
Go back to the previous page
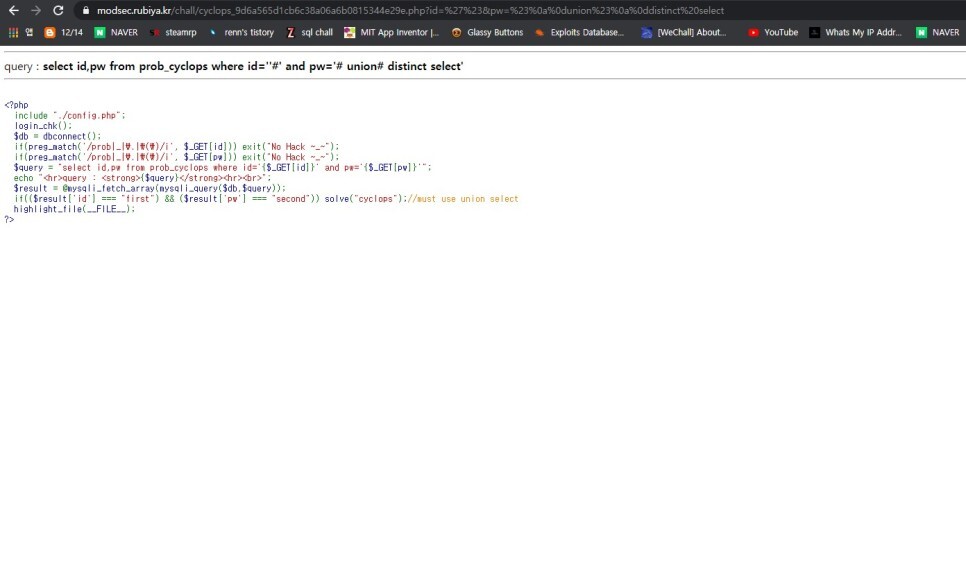click(14, 10)
